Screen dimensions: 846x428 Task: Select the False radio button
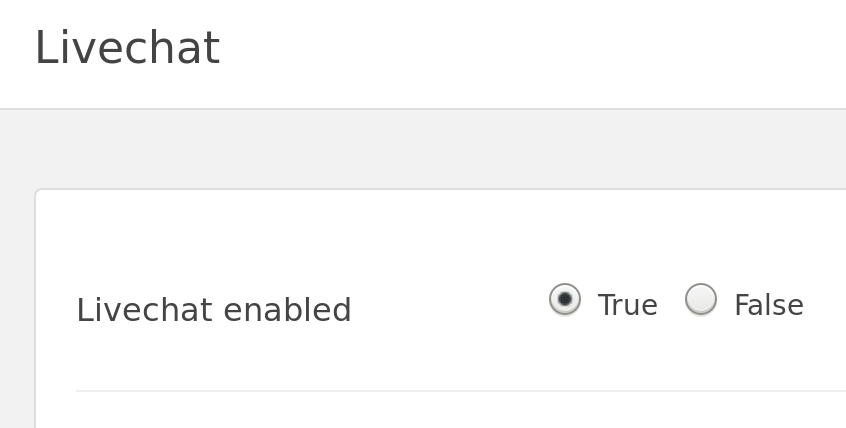(701, 299)
